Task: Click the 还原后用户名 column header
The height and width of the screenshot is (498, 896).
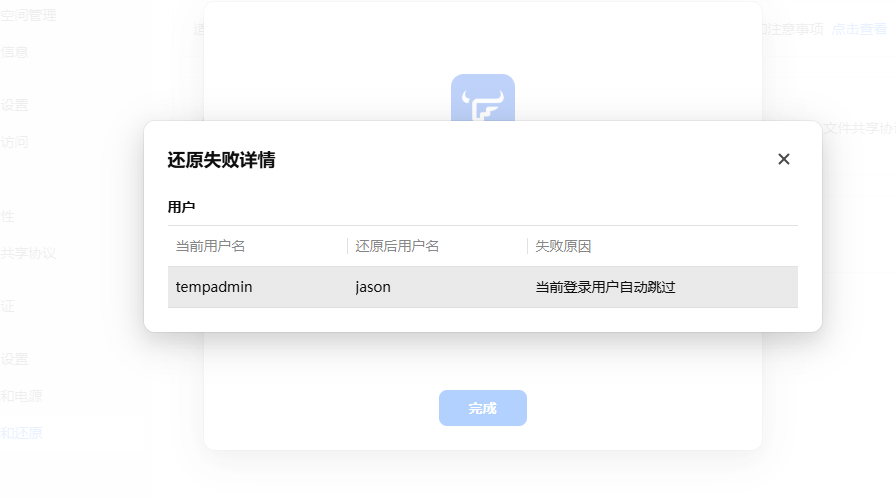Action: 397,246
